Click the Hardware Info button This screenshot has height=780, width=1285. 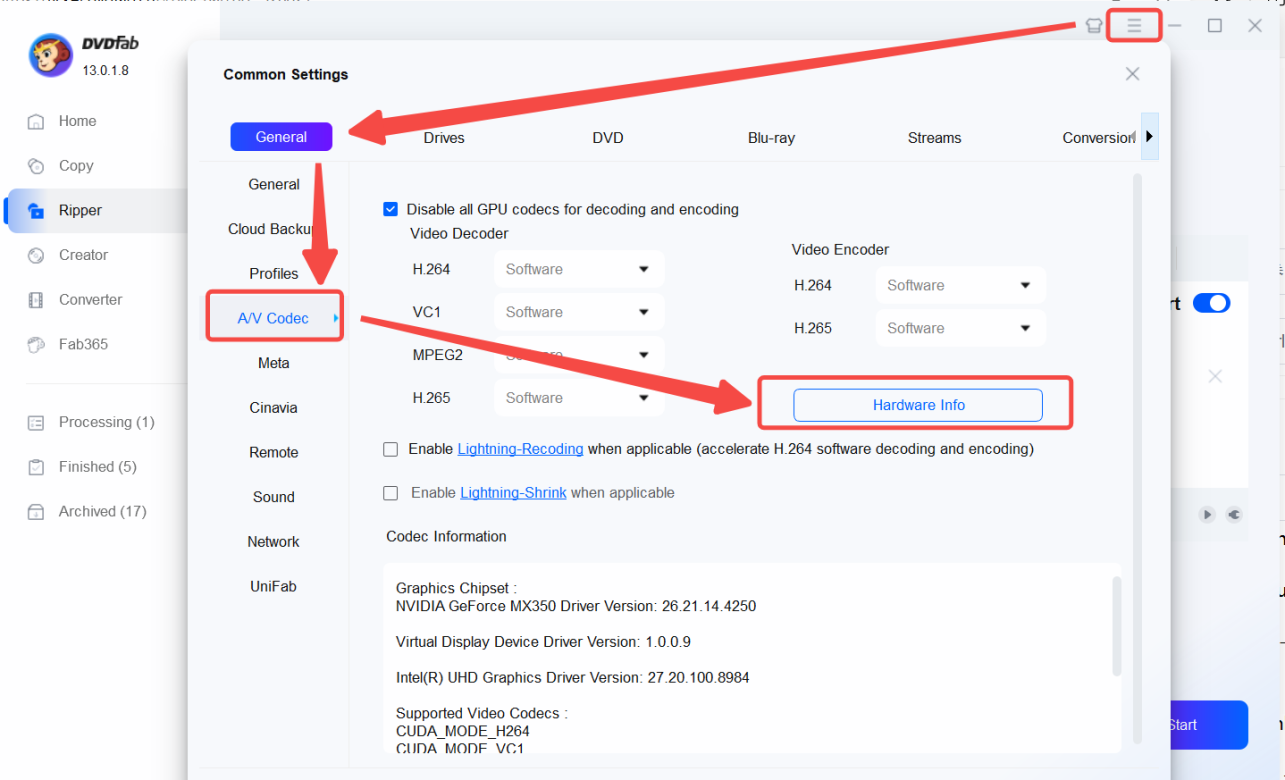point(918,405)
